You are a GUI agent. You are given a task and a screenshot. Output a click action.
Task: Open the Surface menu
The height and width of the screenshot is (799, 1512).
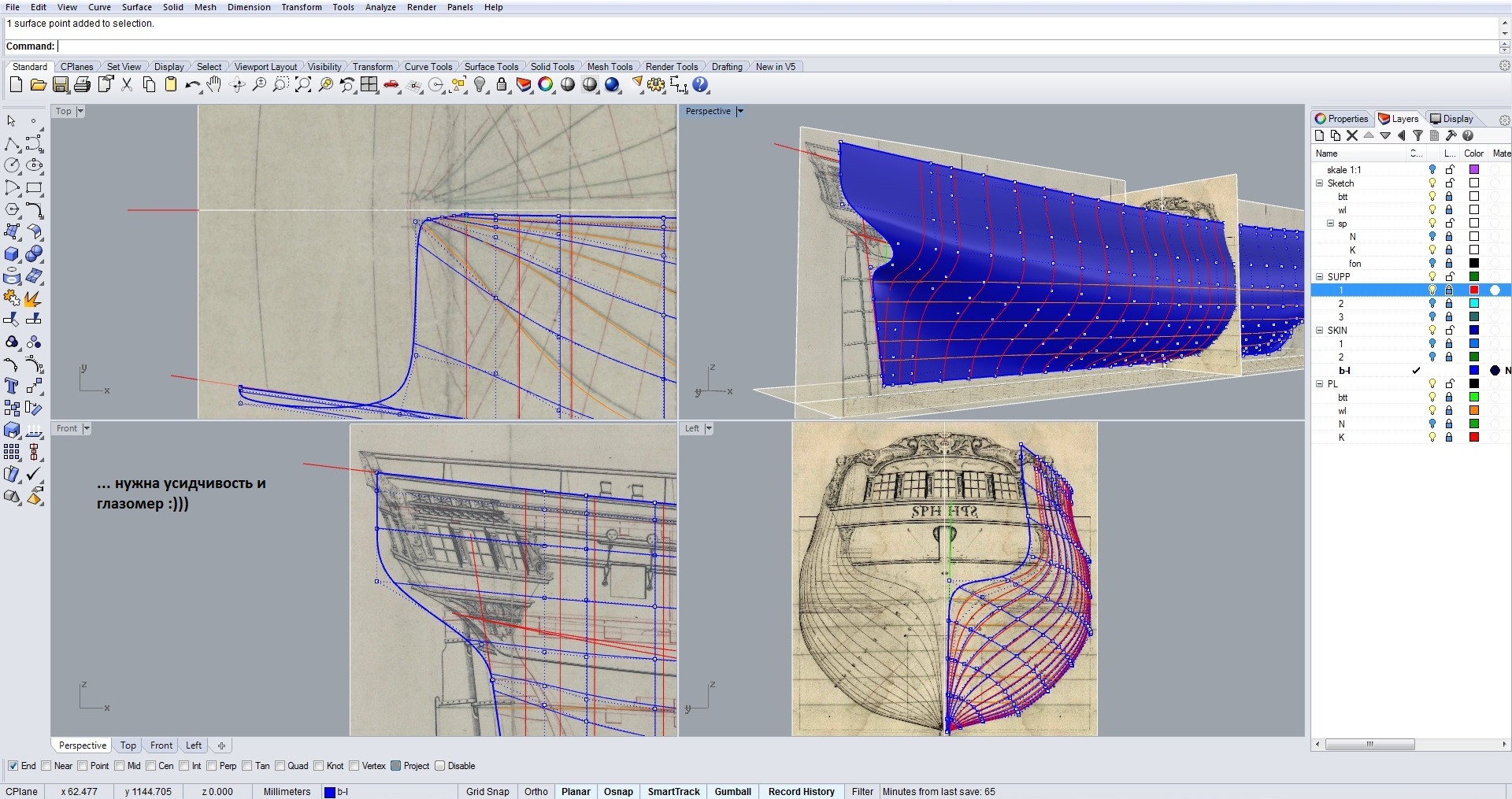(136, 7)
